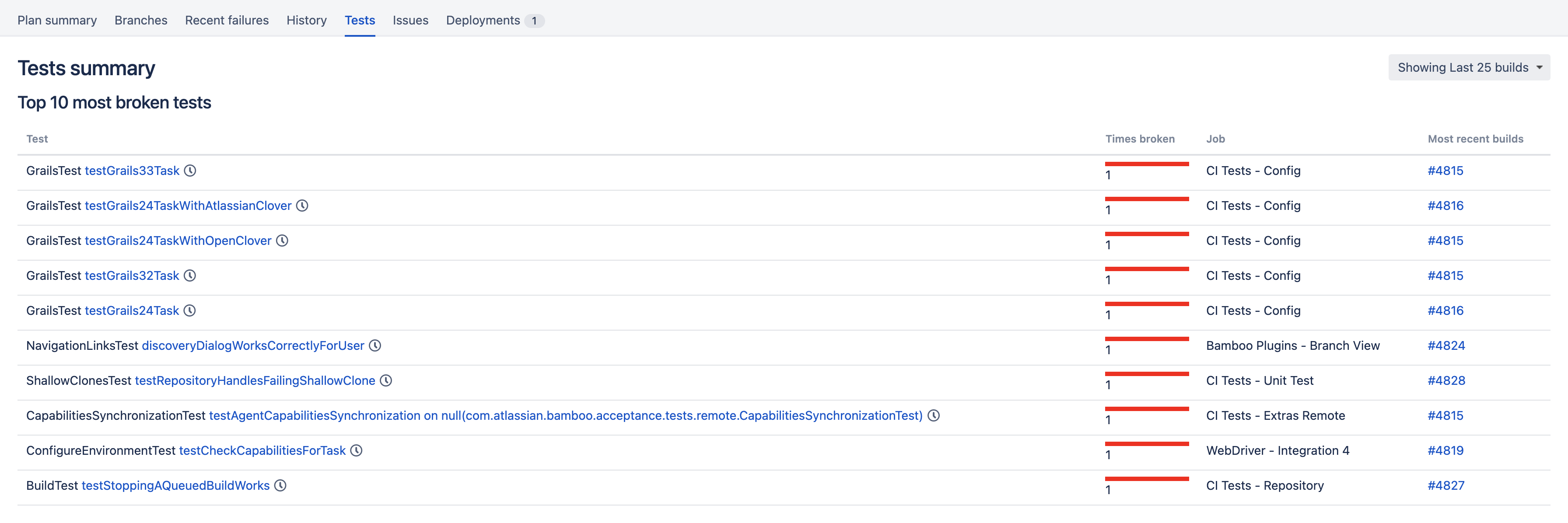The width and height of the screenshot is (1568, 523).
Task: Open the Branches tab
Action: click(x=140, y=20)
